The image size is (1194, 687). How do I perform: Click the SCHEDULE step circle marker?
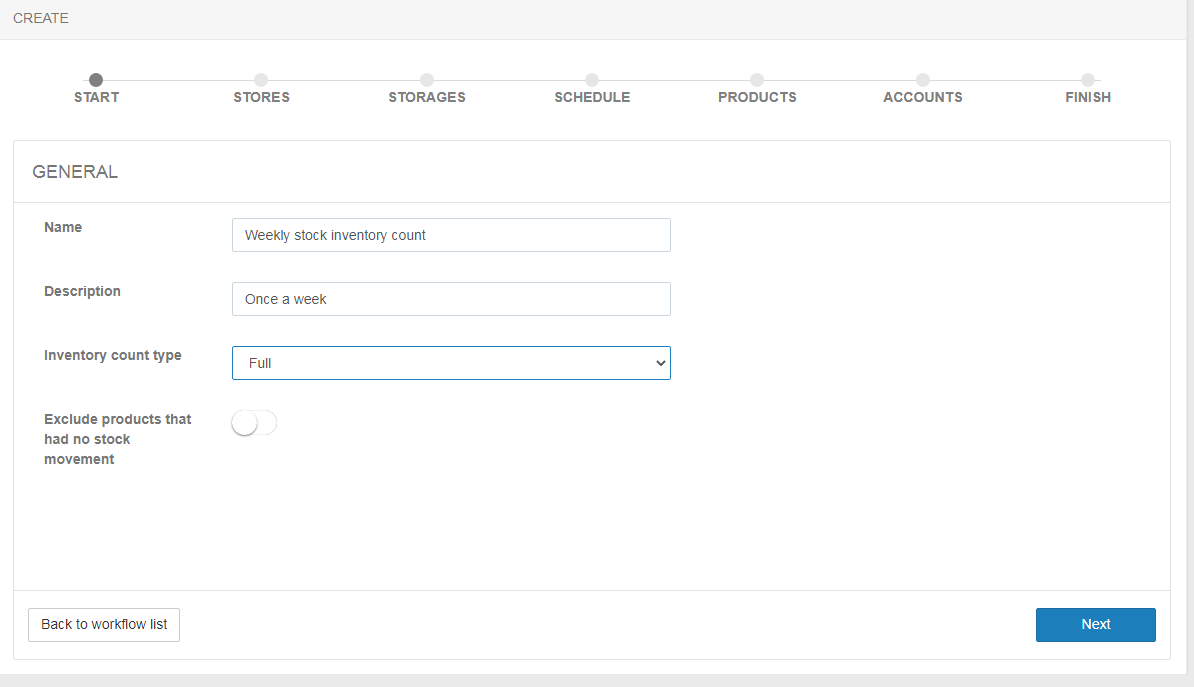[592, 80]
